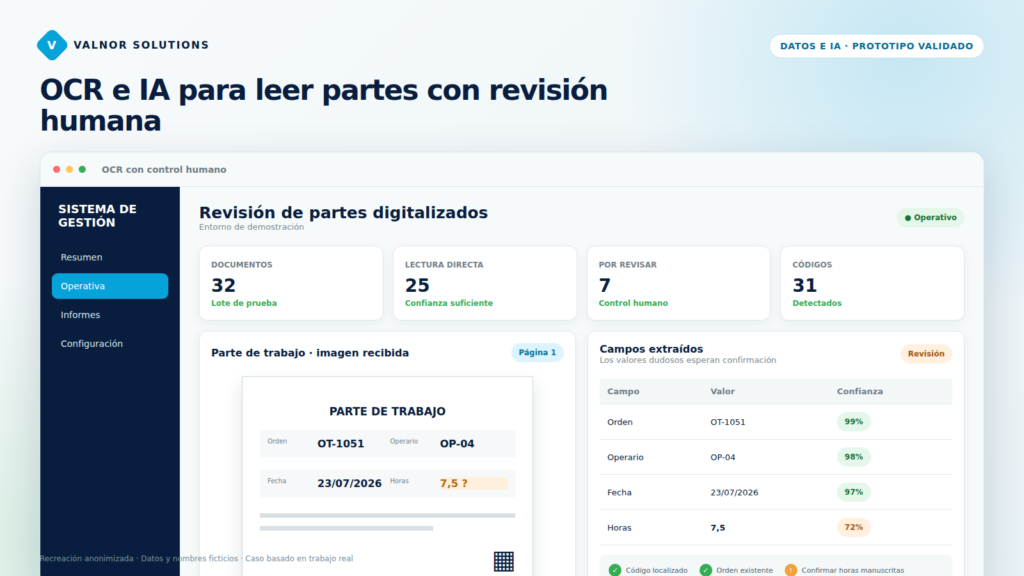Click the 99% confidence badge
This screenshot has width=1024, height=576.
[x=854, y=422]
